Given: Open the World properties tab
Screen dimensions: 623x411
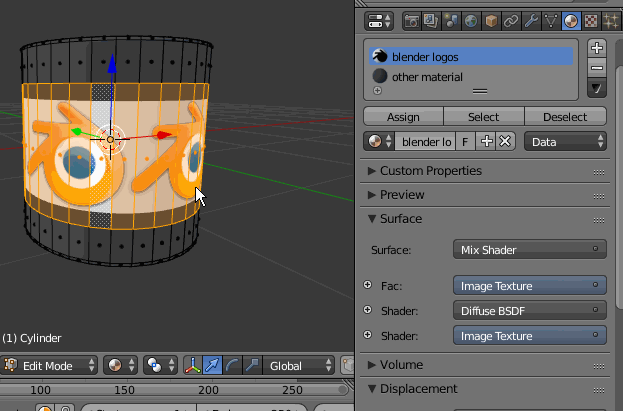Looking at the screenshot, I should [471, 21].
